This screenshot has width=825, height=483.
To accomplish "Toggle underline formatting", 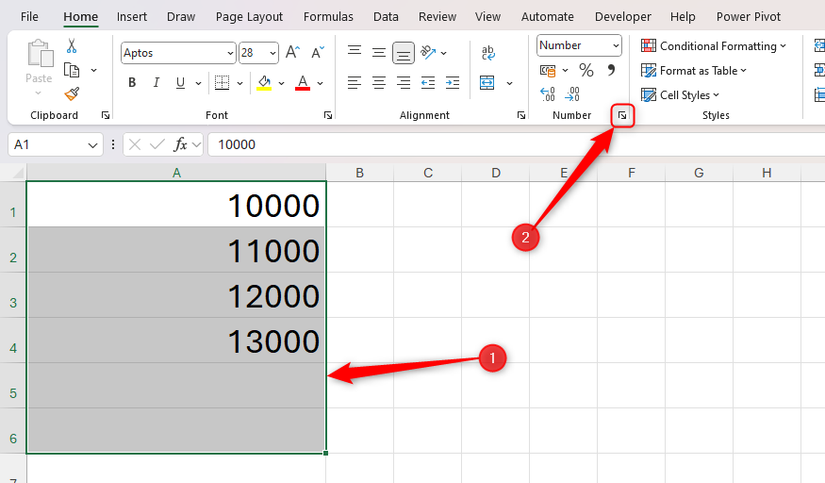I will (x=180, y=83).
